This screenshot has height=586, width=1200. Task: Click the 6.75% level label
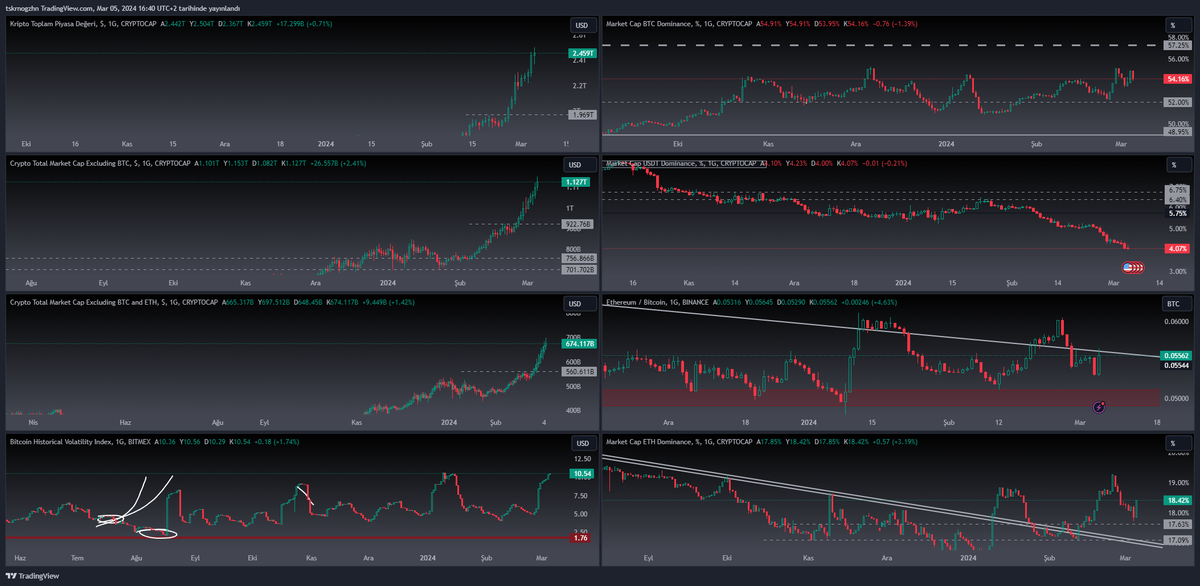click(1176, 189)
